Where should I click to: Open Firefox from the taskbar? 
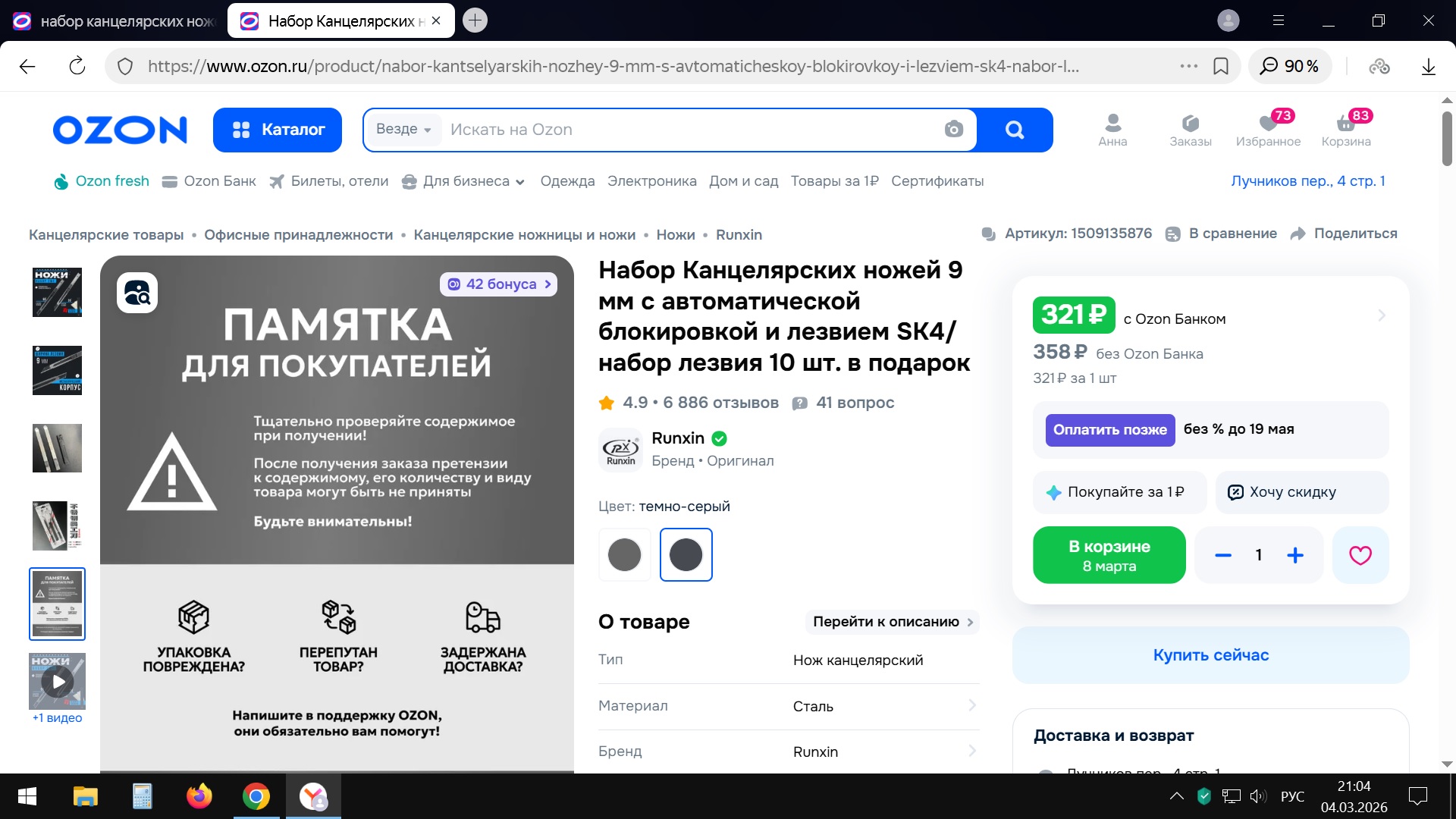[x=199, y=796]
